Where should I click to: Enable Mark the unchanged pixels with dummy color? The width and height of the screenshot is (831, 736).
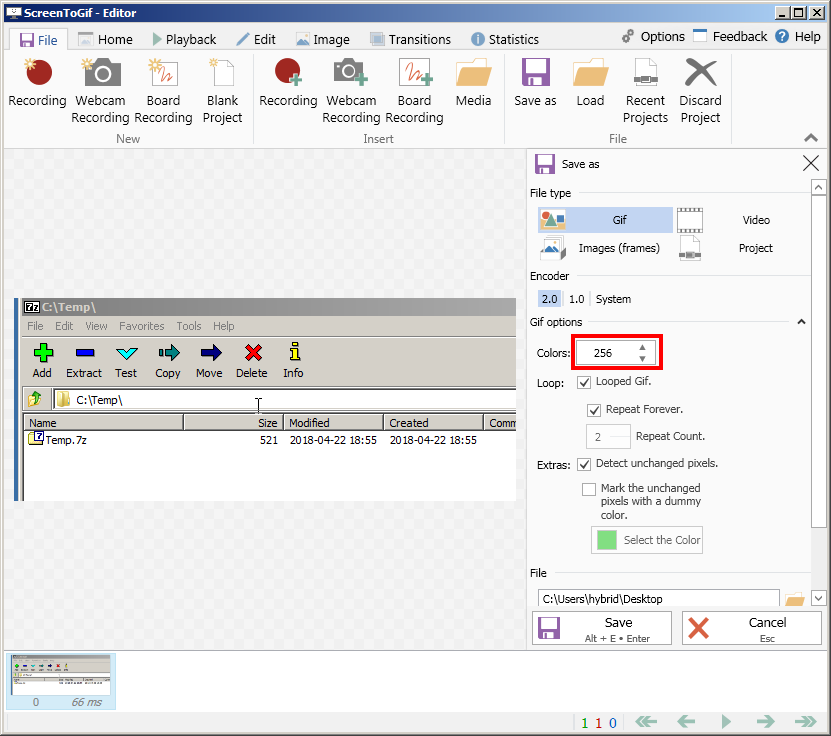pos(589,489)
